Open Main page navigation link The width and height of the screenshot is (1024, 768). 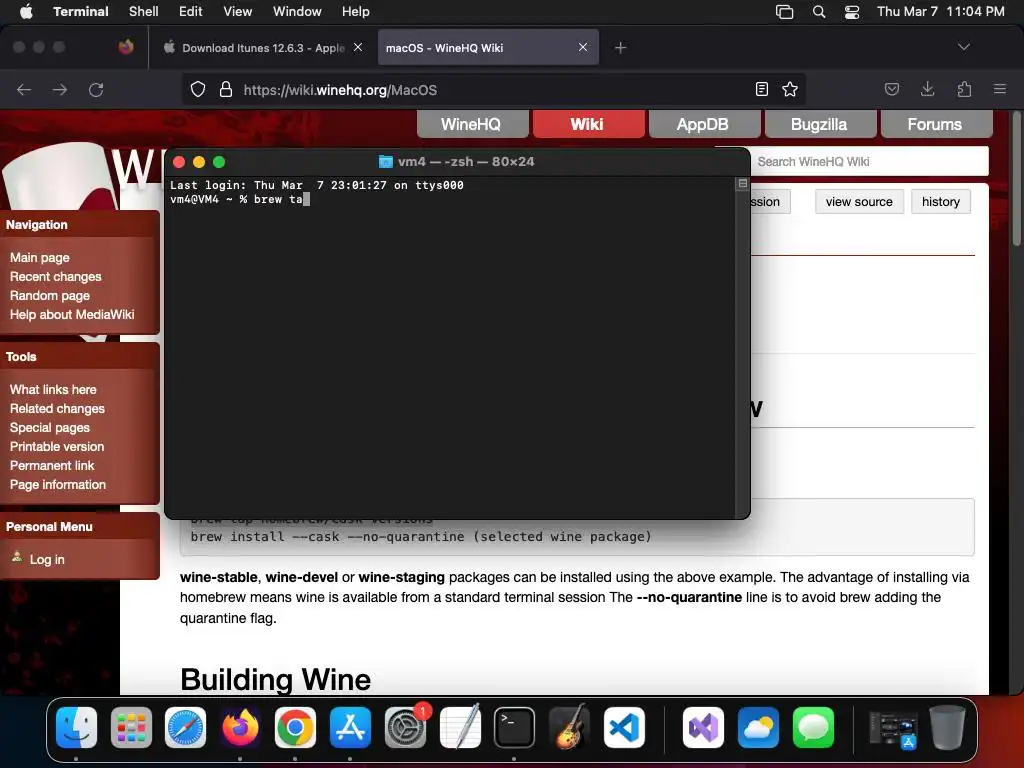[40, 258]
